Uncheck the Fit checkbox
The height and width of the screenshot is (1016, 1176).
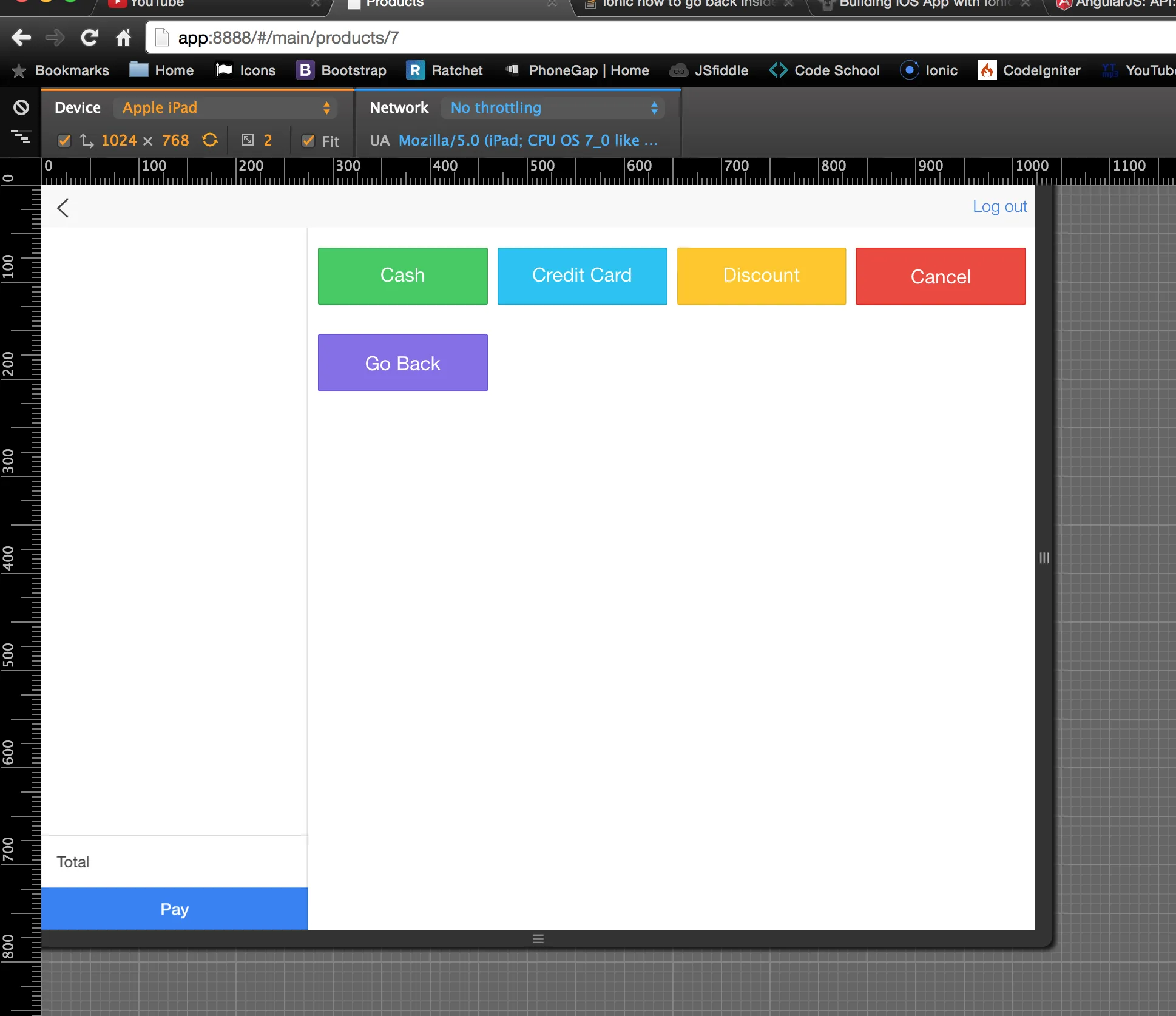point(308,141)
